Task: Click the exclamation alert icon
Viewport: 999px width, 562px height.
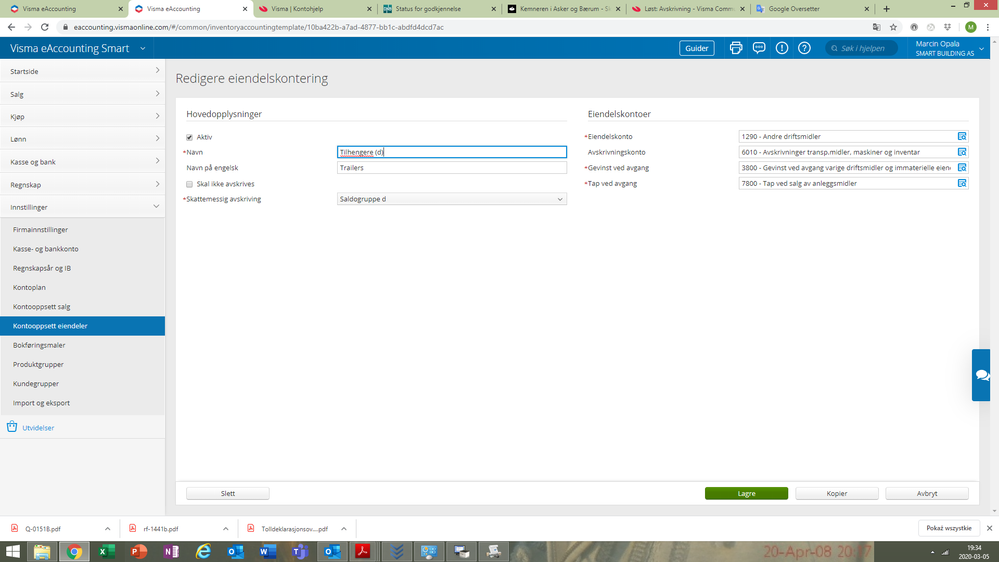Action: tap(782, 48)
